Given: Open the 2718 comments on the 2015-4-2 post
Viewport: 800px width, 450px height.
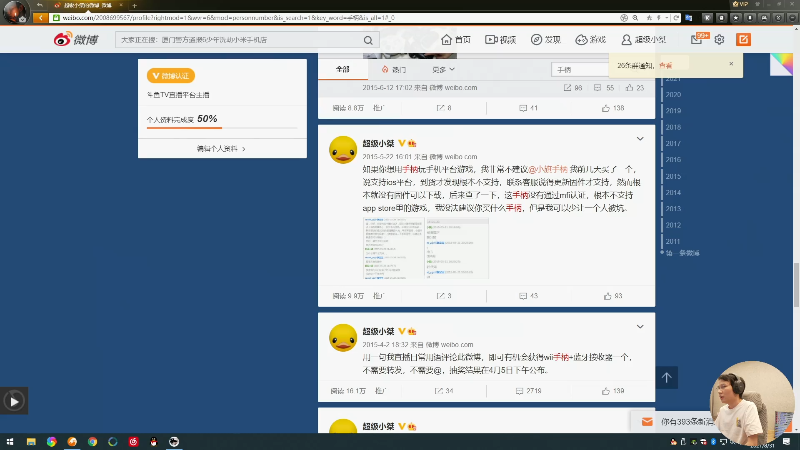Looking at the screenshot, I should tap(528, 391).
